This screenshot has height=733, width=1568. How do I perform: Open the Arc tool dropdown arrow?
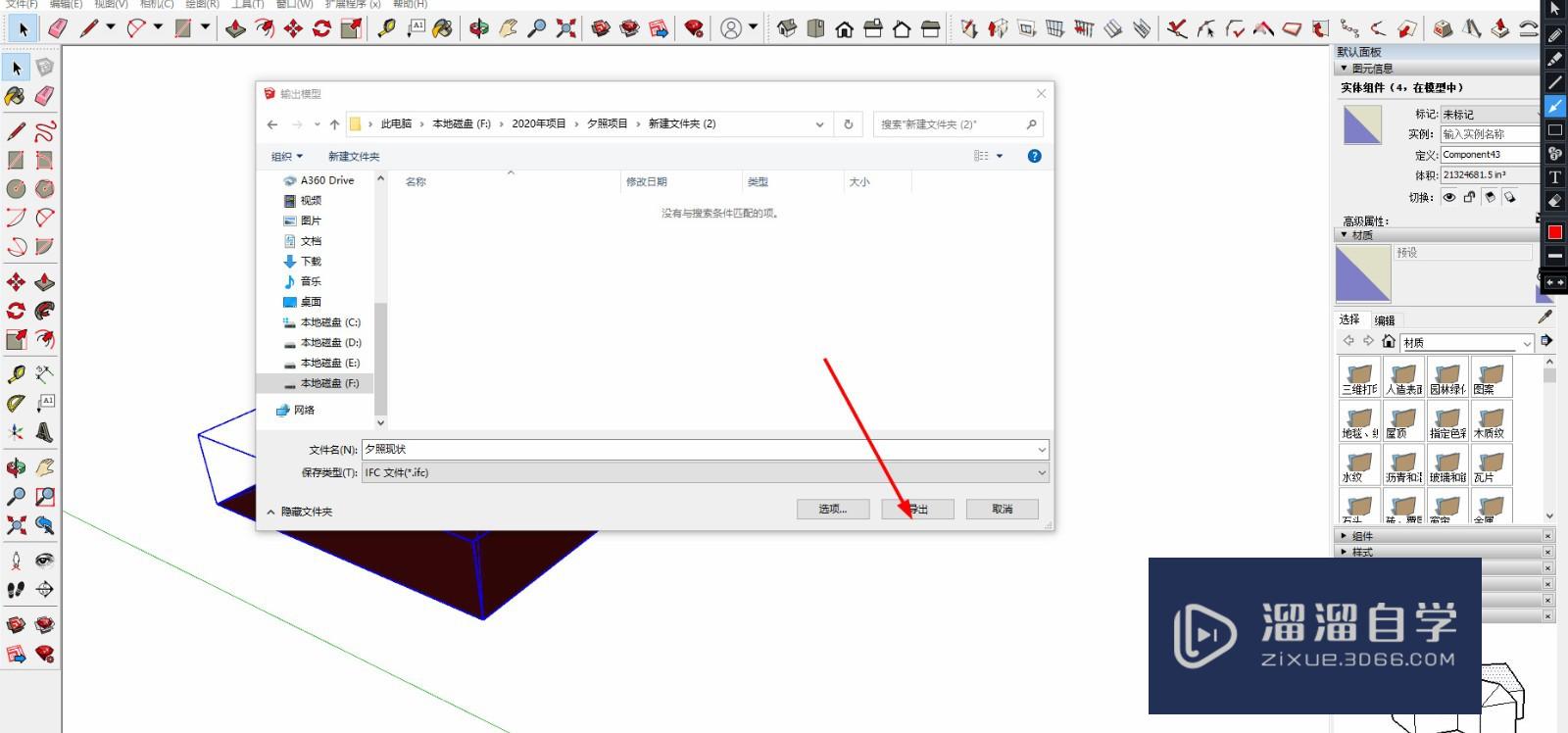tap(158, 27)
